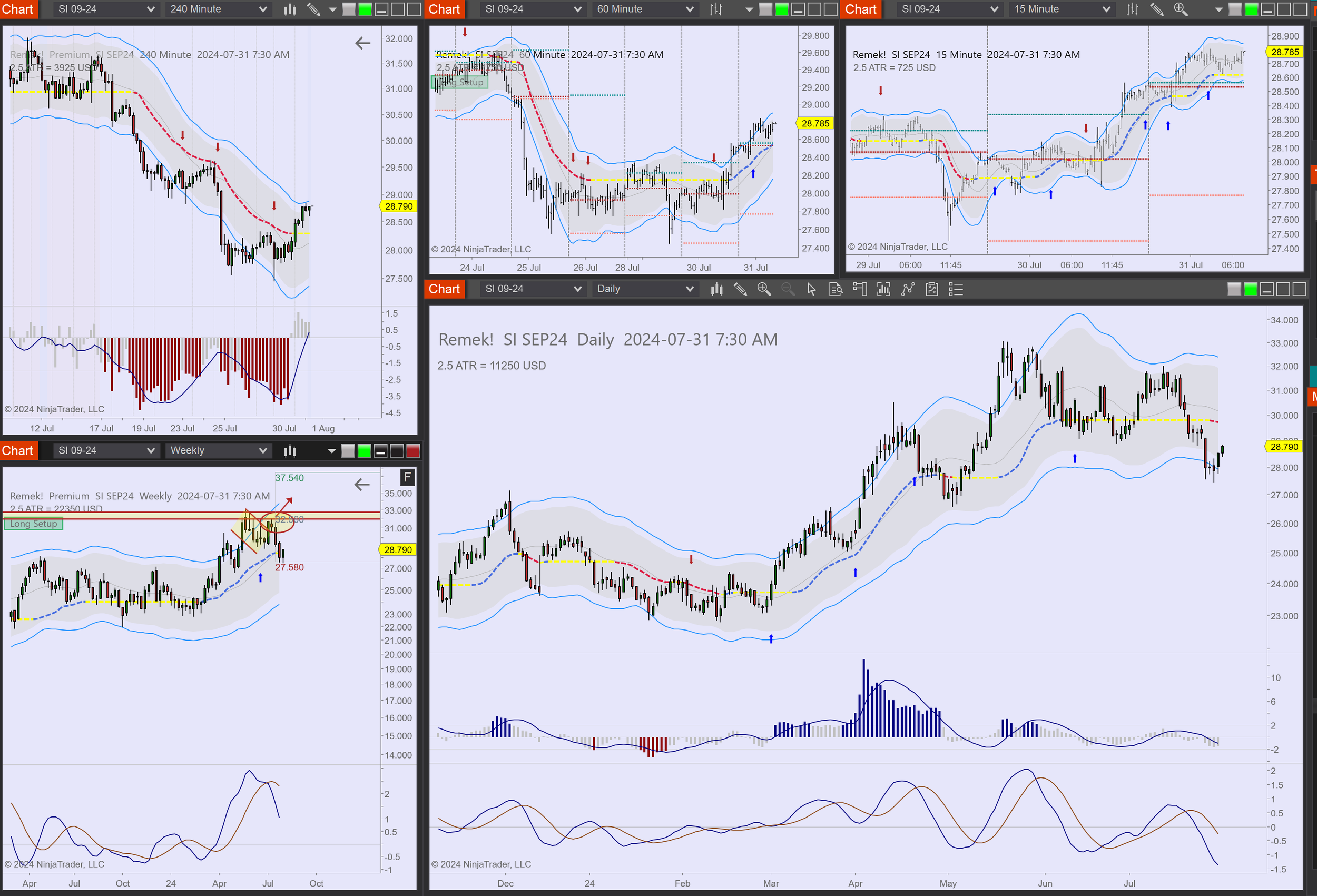Toggle gray link button on 60 Minute chart
The width and height of the screenshot is (1317, 896).
pos(765,9)
